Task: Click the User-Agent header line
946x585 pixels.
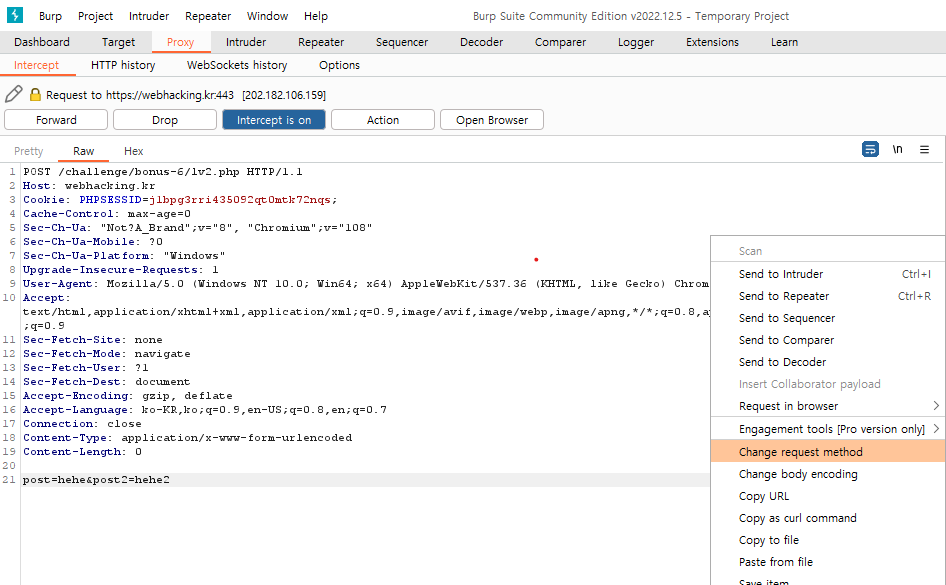Action: coord(366,283)
